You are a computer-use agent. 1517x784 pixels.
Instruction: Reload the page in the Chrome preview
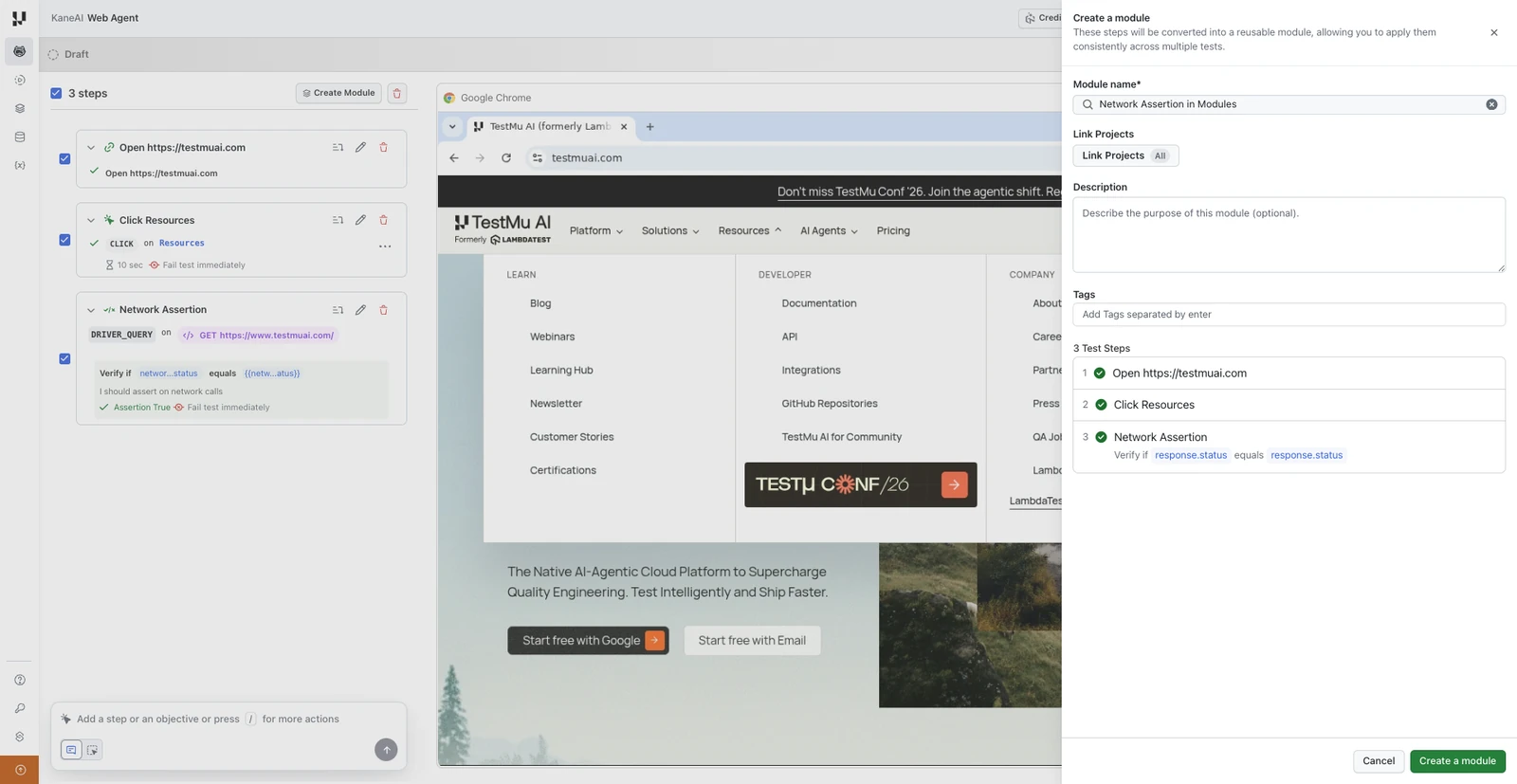pyautogui.click(x=506, y=158)
